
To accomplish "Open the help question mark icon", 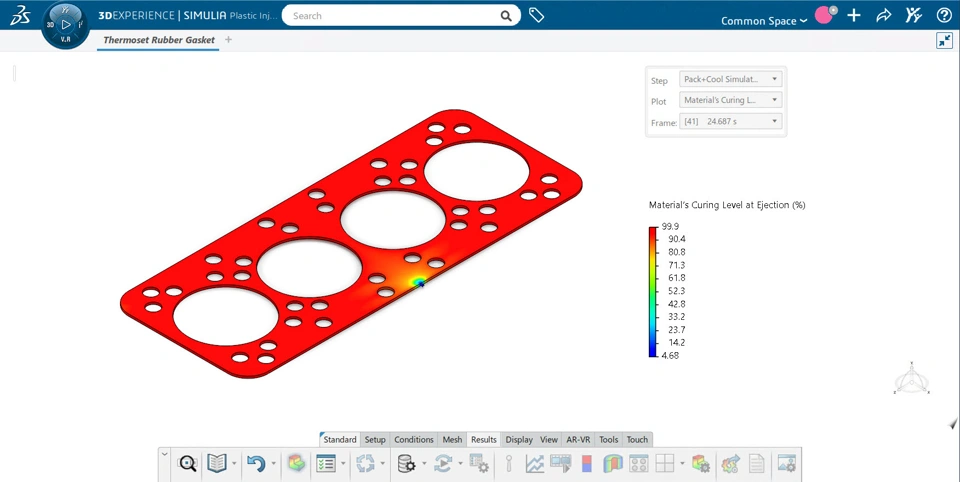I will coord(944,16).
